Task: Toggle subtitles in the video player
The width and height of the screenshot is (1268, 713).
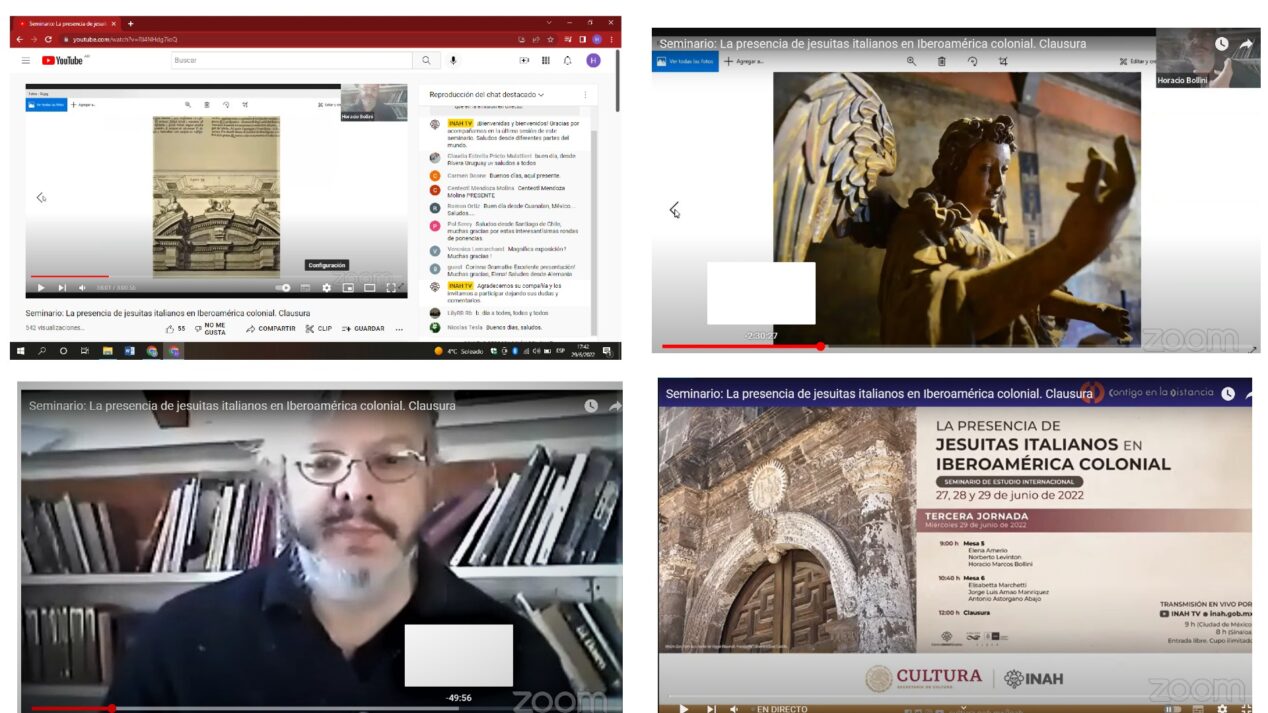Action: 305,288
